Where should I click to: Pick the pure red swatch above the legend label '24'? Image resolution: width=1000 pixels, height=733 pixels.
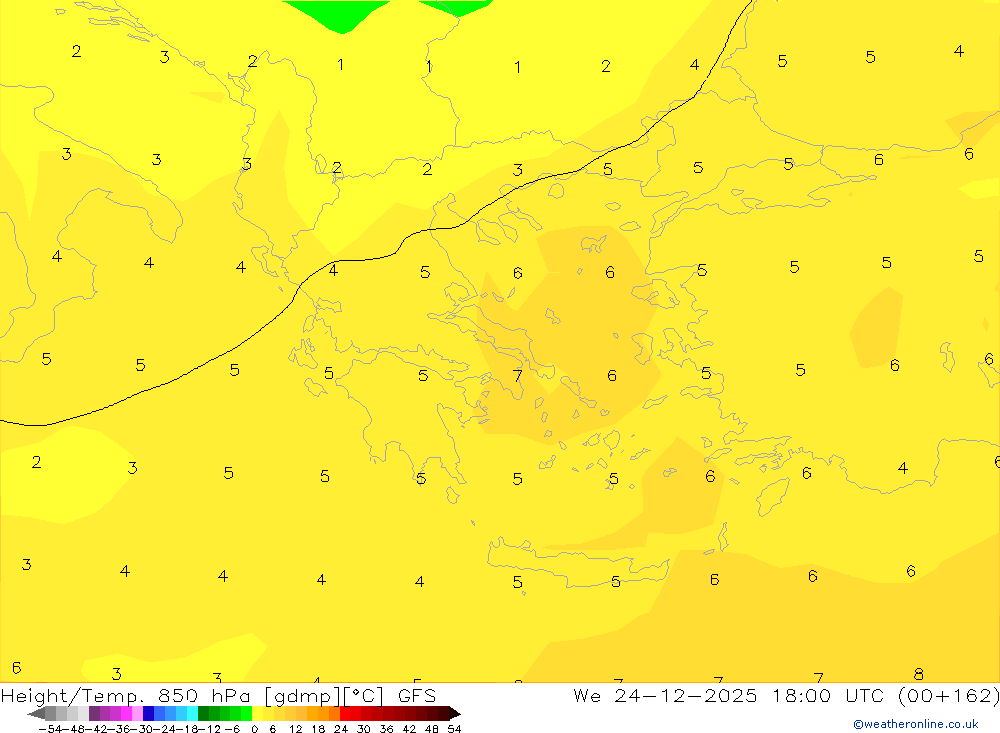(345, 714)
